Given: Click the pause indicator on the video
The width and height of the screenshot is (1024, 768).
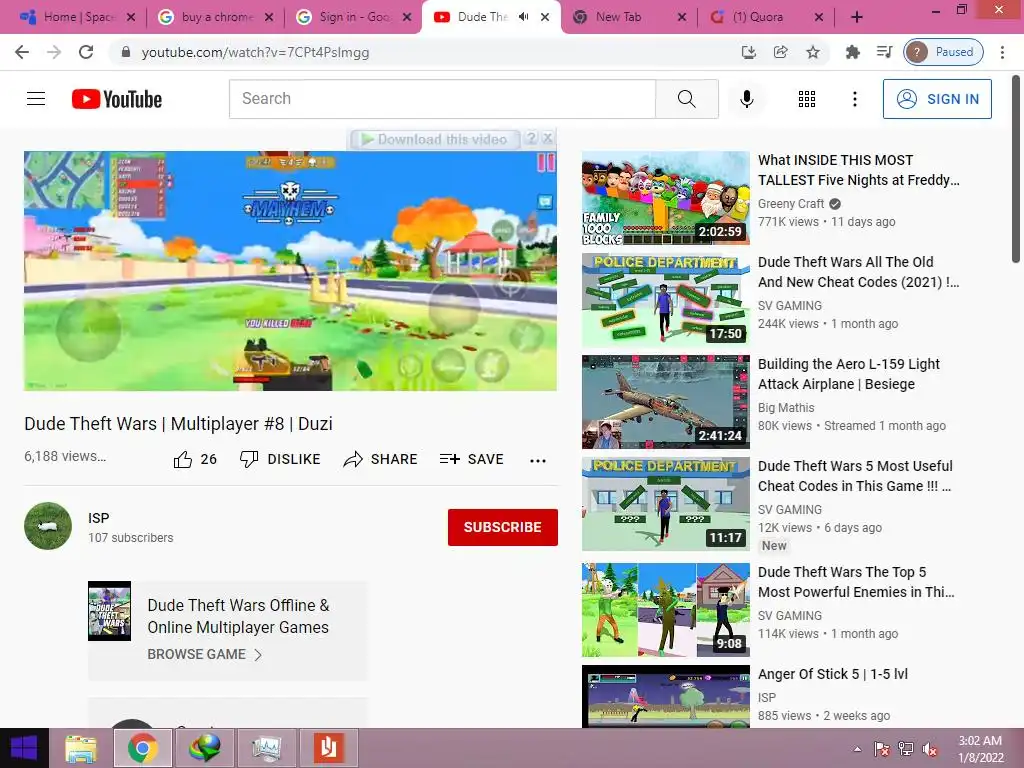Looking at the screenshot, I should coord(545,161).
